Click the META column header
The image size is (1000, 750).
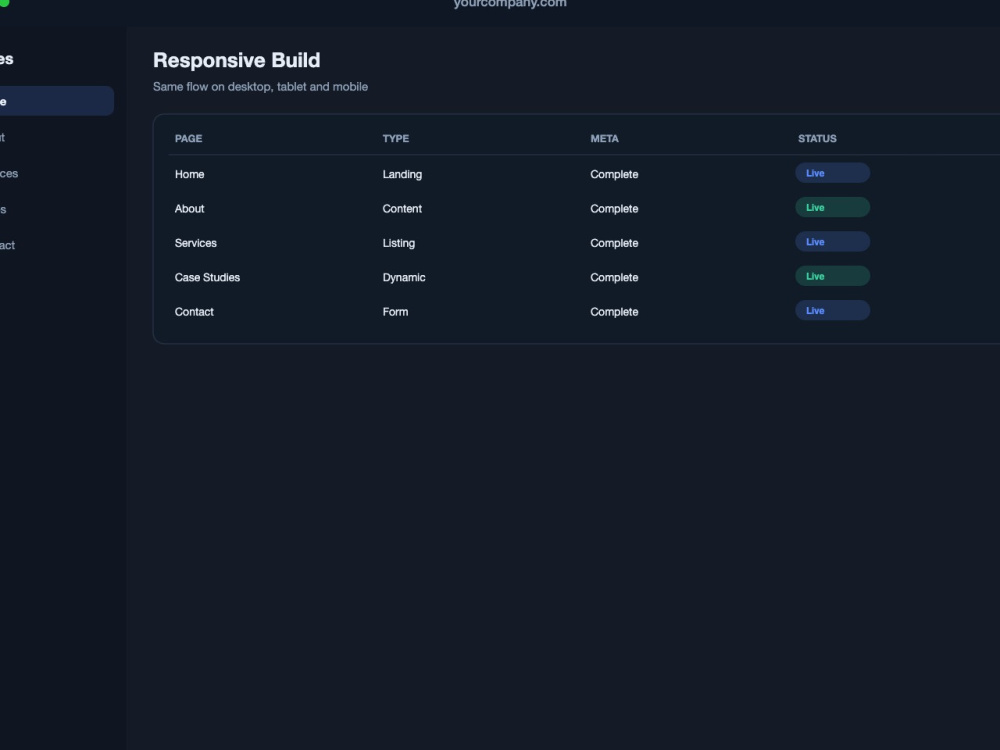point(604,138)
